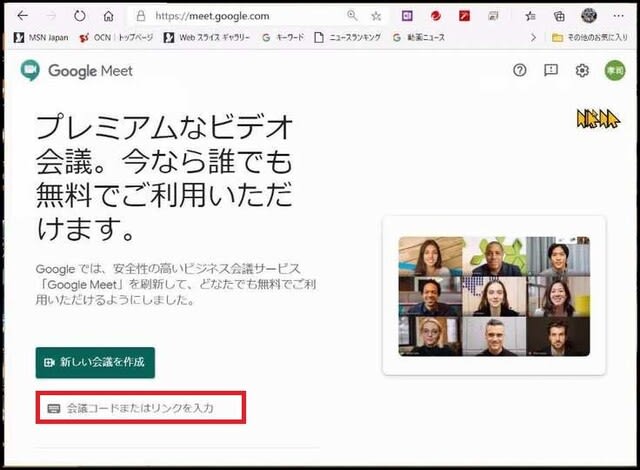Open the OCN トップページ bookmark
Screen dimensions: 640x470
pyautogui.click(x=116, y=38)
